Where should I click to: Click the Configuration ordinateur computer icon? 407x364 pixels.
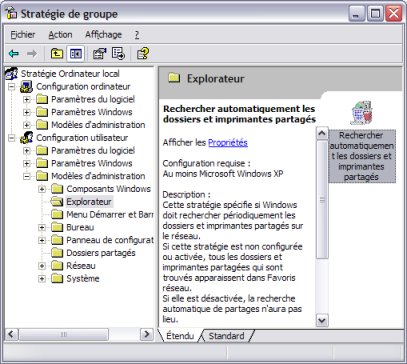27,87
